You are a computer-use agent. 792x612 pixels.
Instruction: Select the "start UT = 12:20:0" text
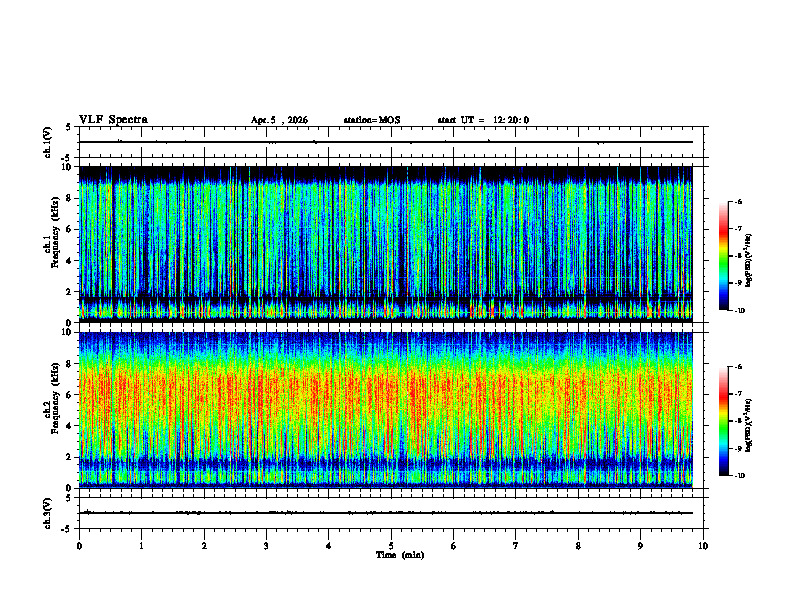483,120
